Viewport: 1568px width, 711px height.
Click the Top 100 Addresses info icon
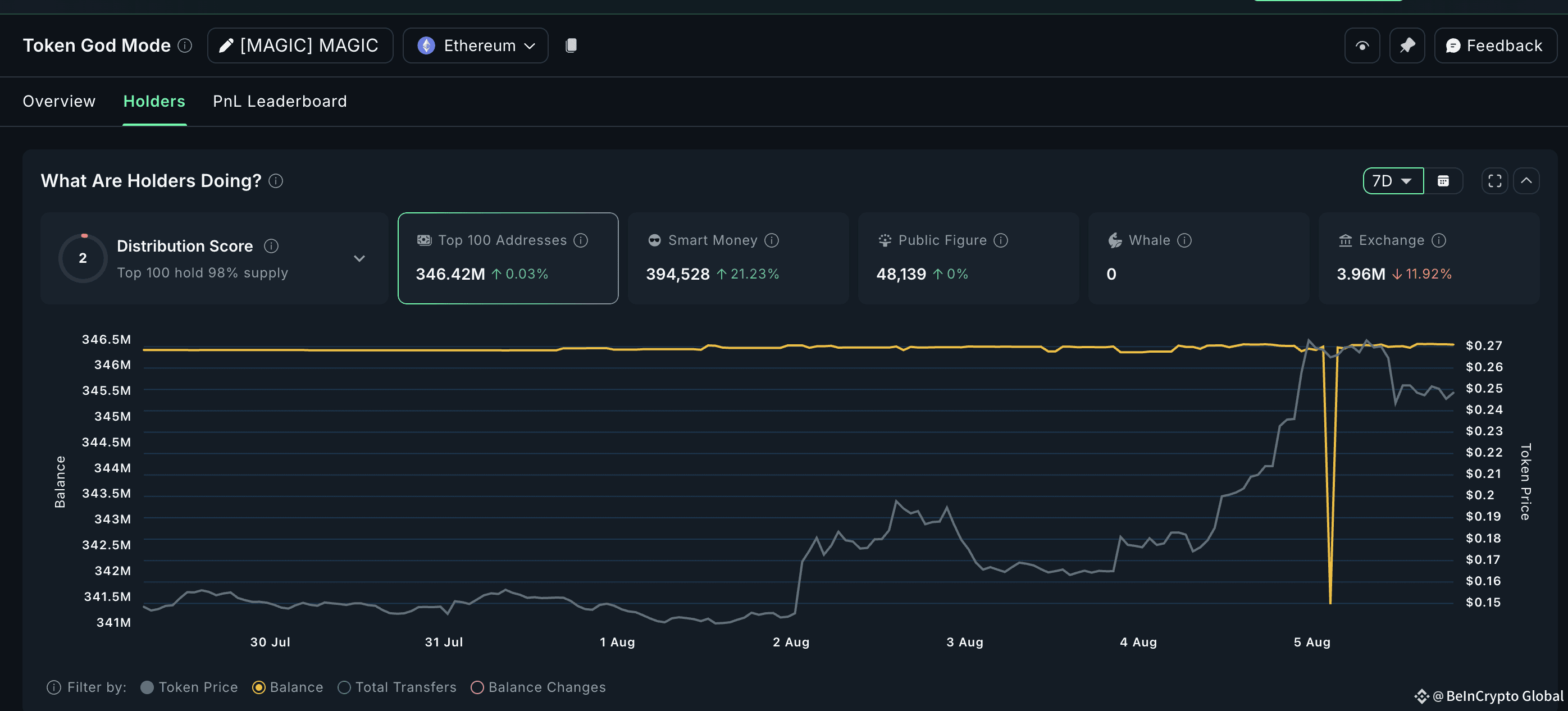coord(581,240)
